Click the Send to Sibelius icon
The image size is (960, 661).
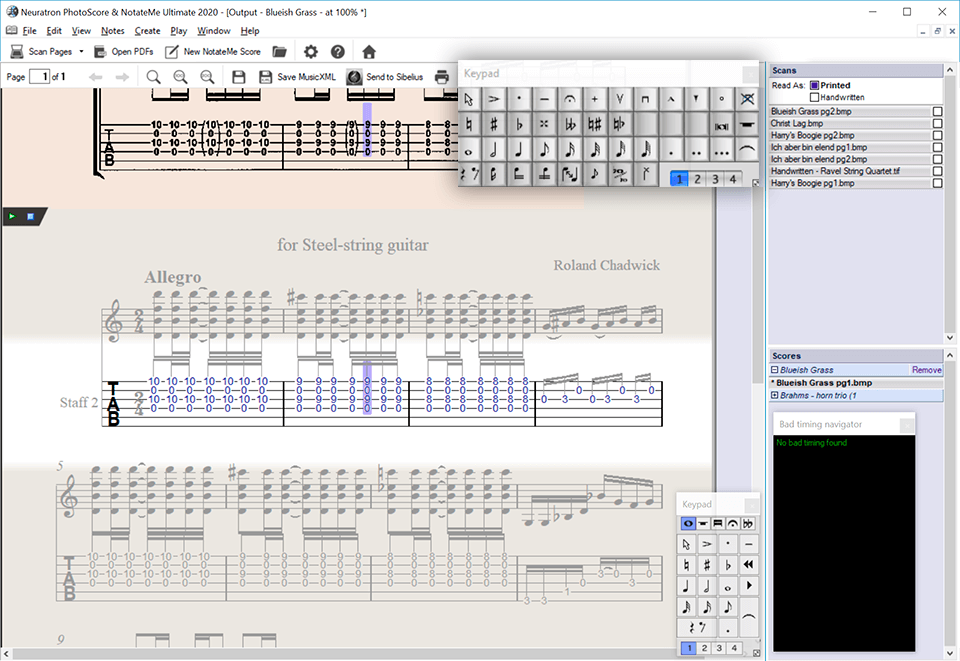tap(354, 77)
